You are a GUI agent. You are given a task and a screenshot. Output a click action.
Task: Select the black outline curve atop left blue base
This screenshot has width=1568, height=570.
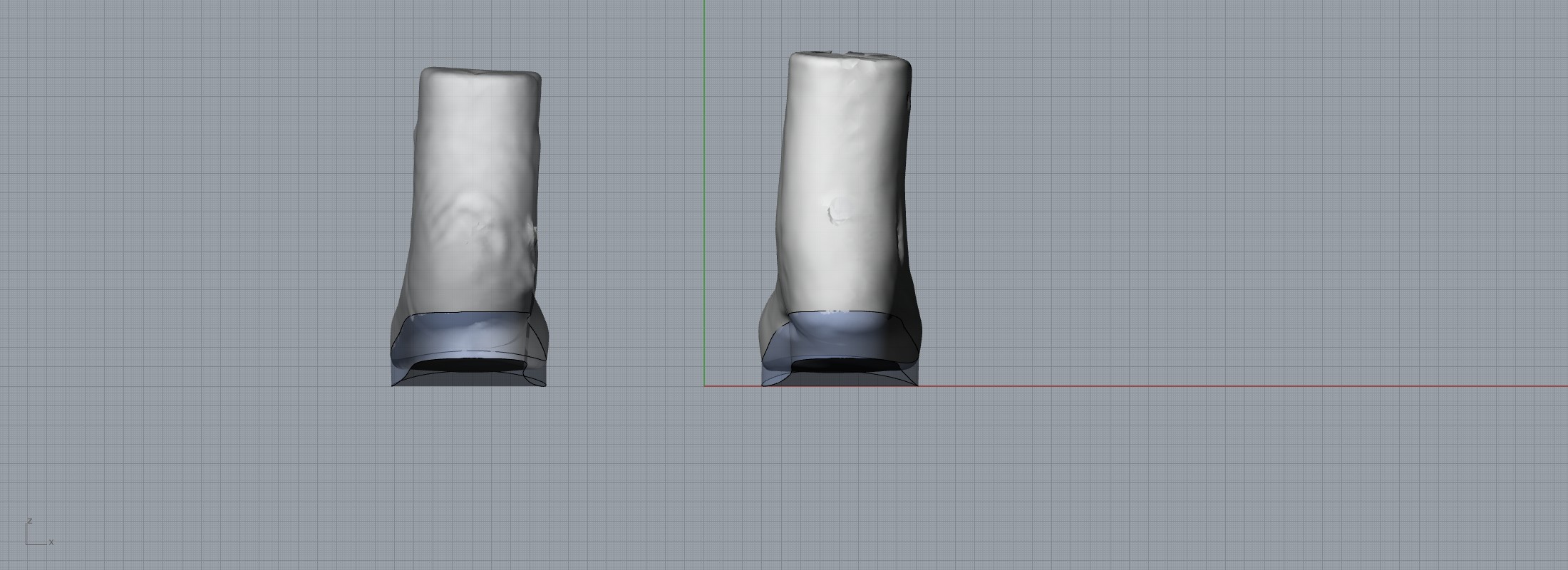pos(470,313)
